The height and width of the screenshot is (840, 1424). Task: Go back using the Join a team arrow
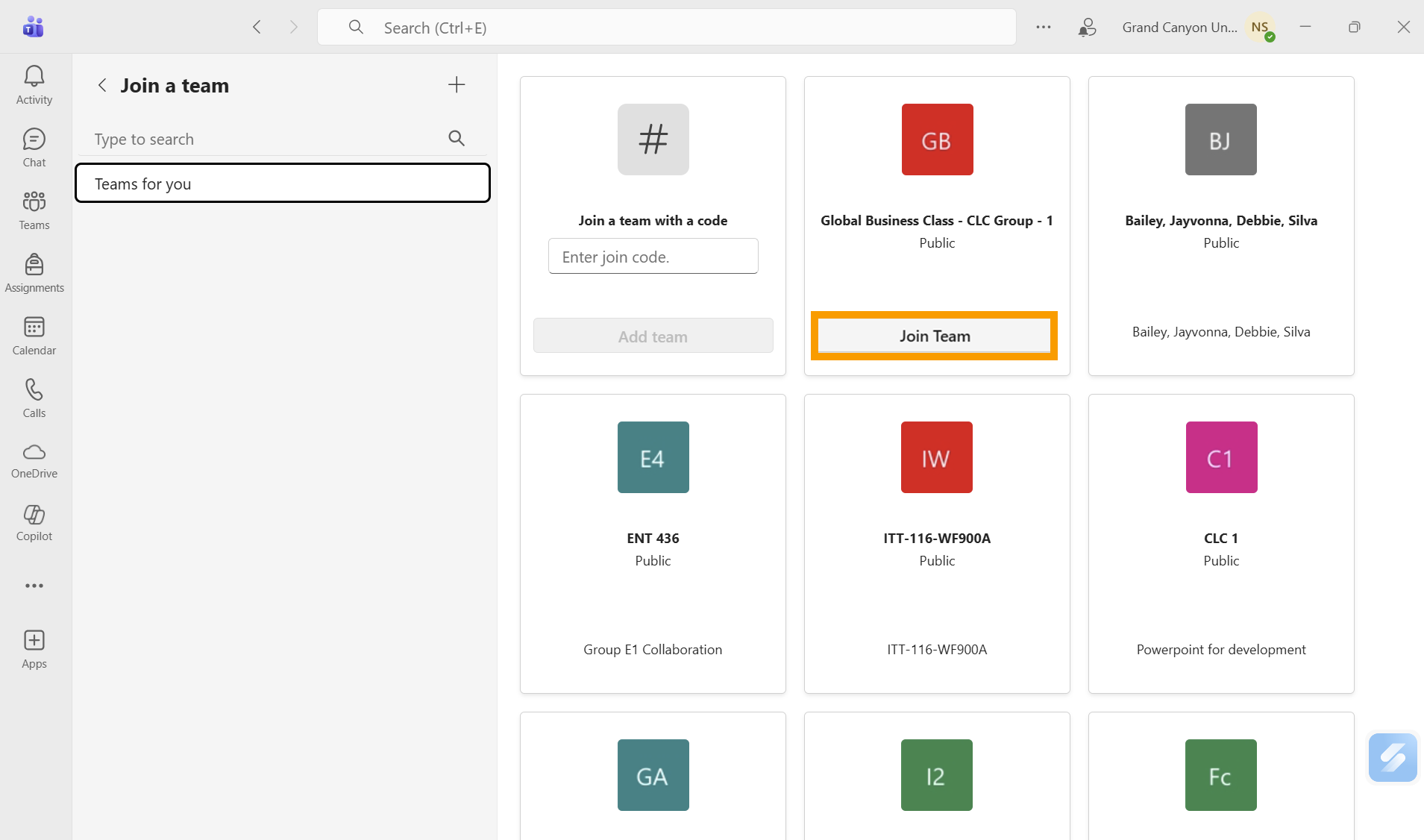[x=102, y=86]
